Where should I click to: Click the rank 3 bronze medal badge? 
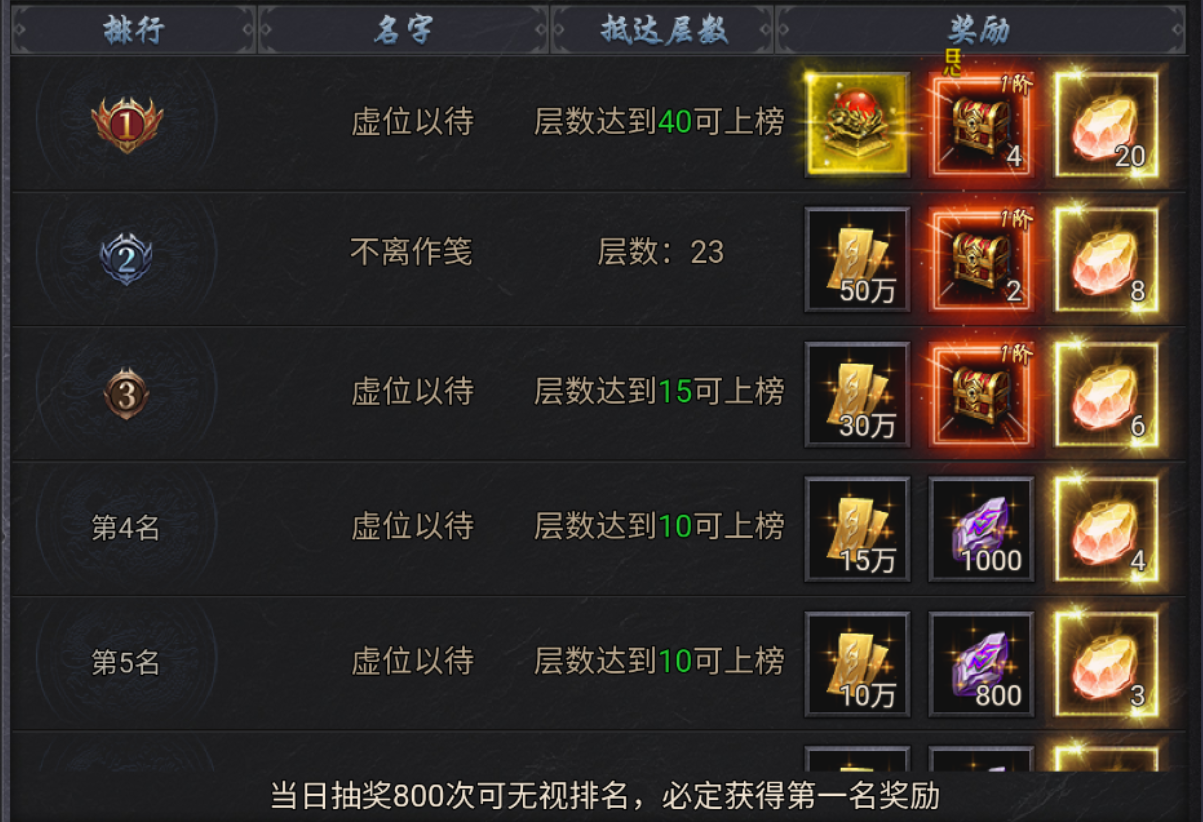click(126, 394)
